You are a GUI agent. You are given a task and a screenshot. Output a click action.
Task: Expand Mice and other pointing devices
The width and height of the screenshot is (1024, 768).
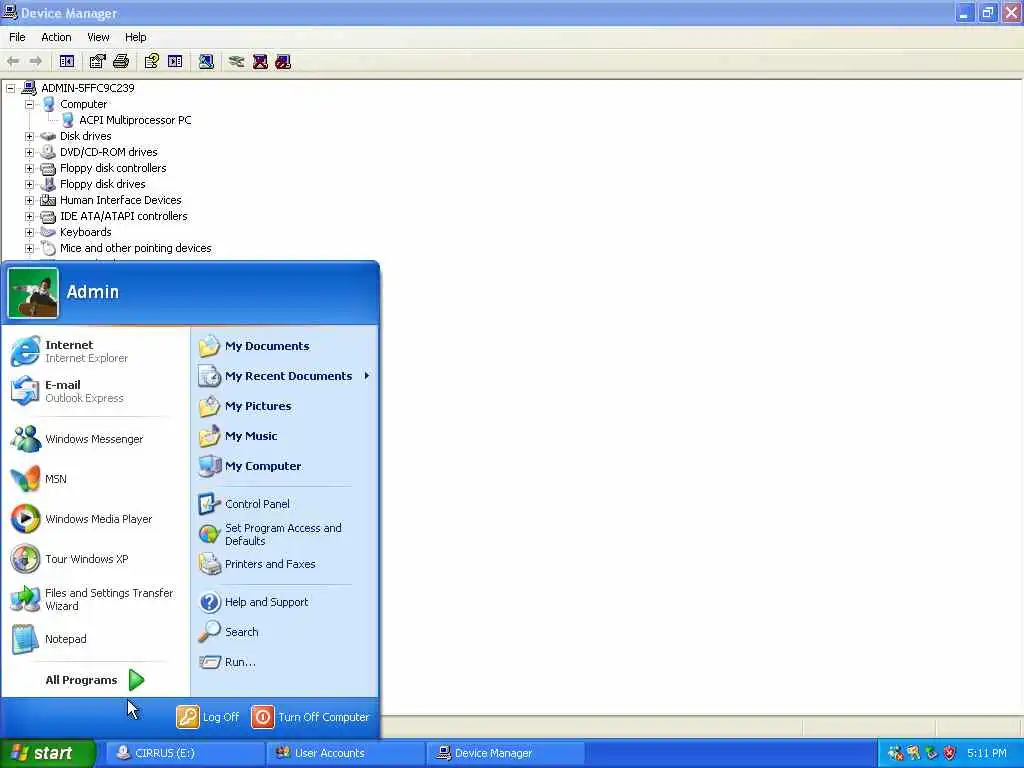[29, 248]
